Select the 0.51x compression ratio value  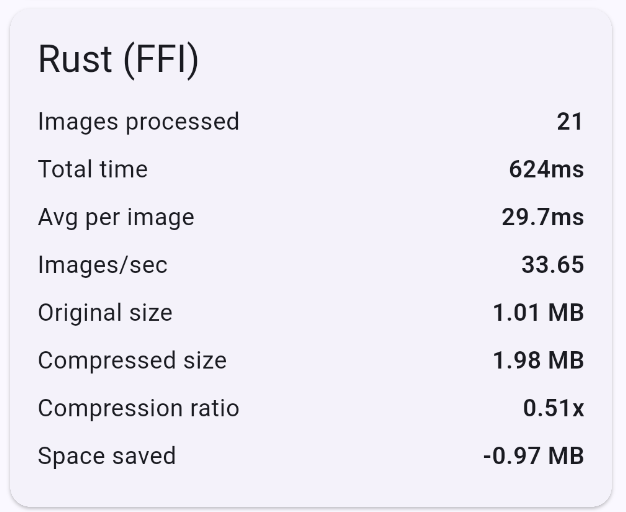click(x=553, y=409)
